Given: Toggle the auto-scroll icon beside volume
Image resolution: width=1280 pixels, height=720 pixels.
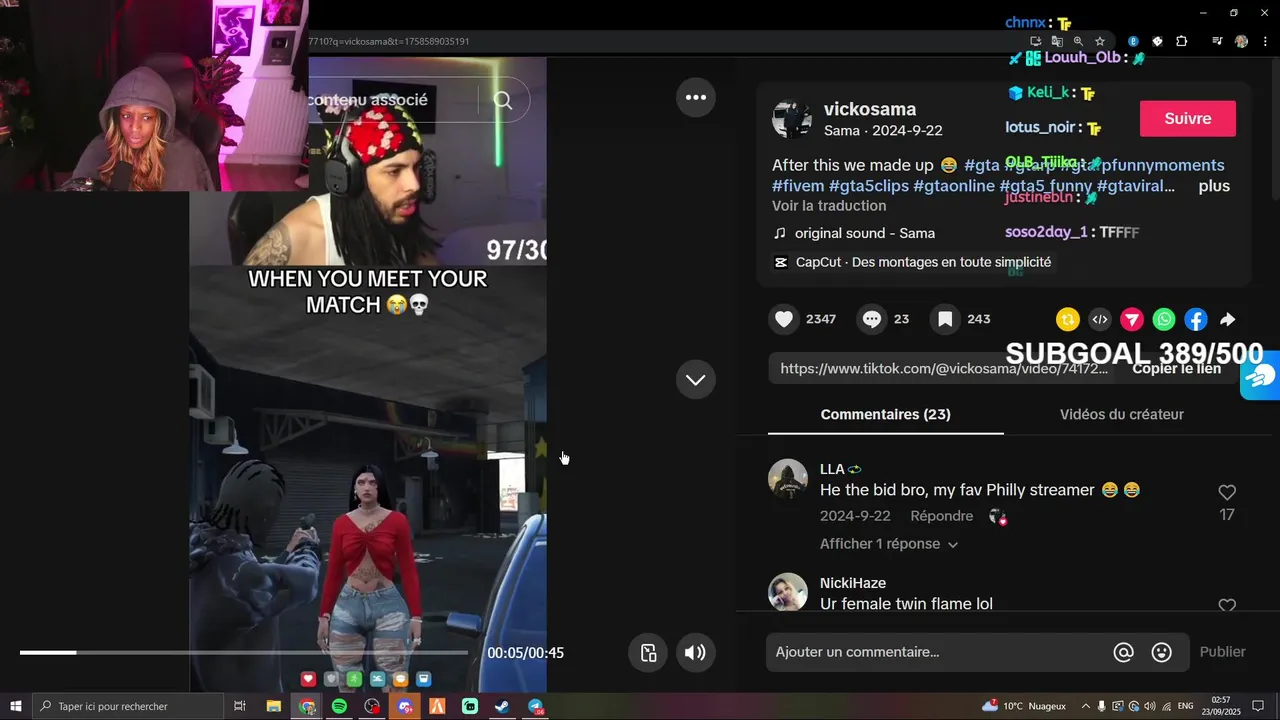Looking at the screenshot, I should pyautogui.click(x=649, y=653).
